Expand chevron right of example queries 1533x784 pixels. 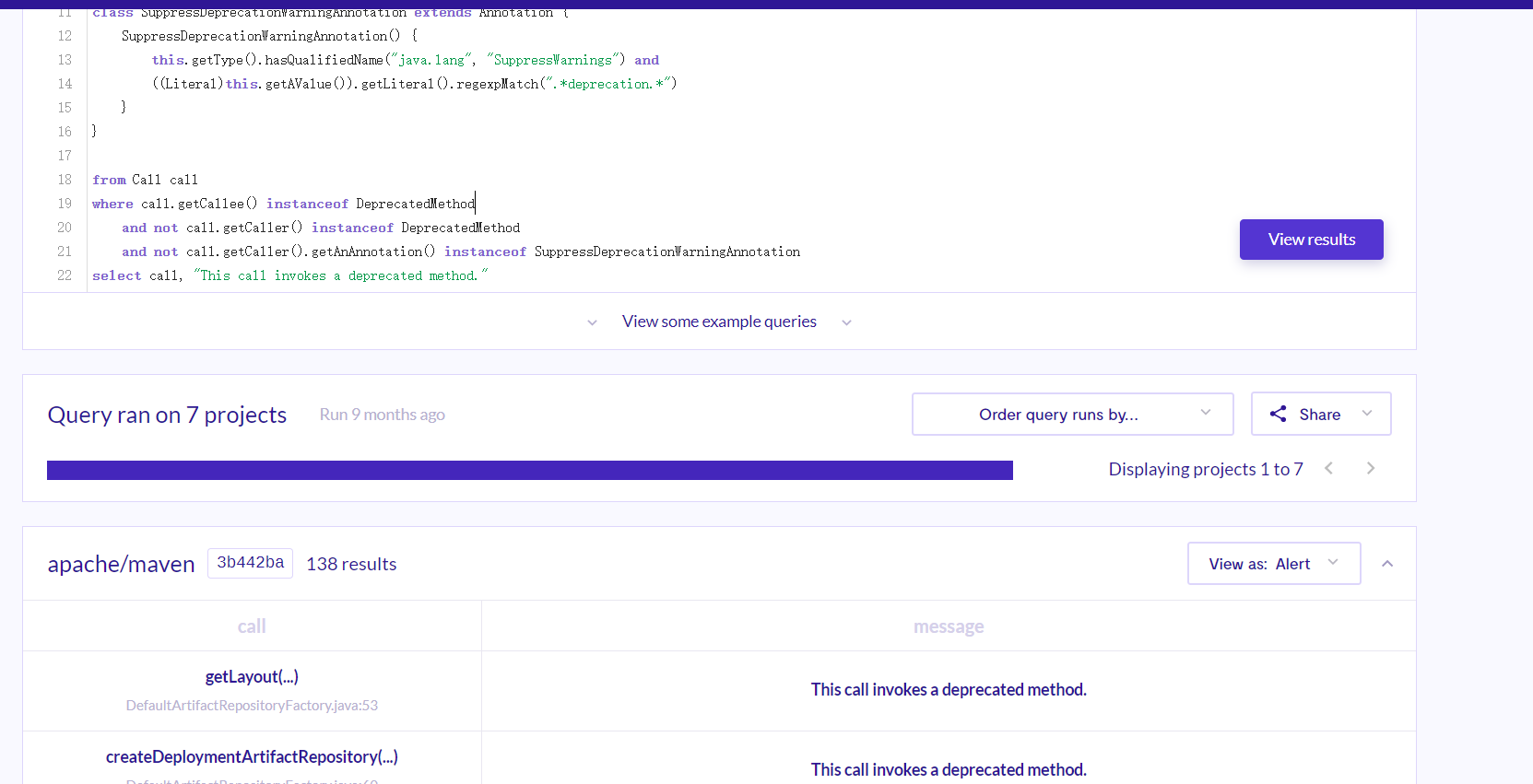coord(846,322)
